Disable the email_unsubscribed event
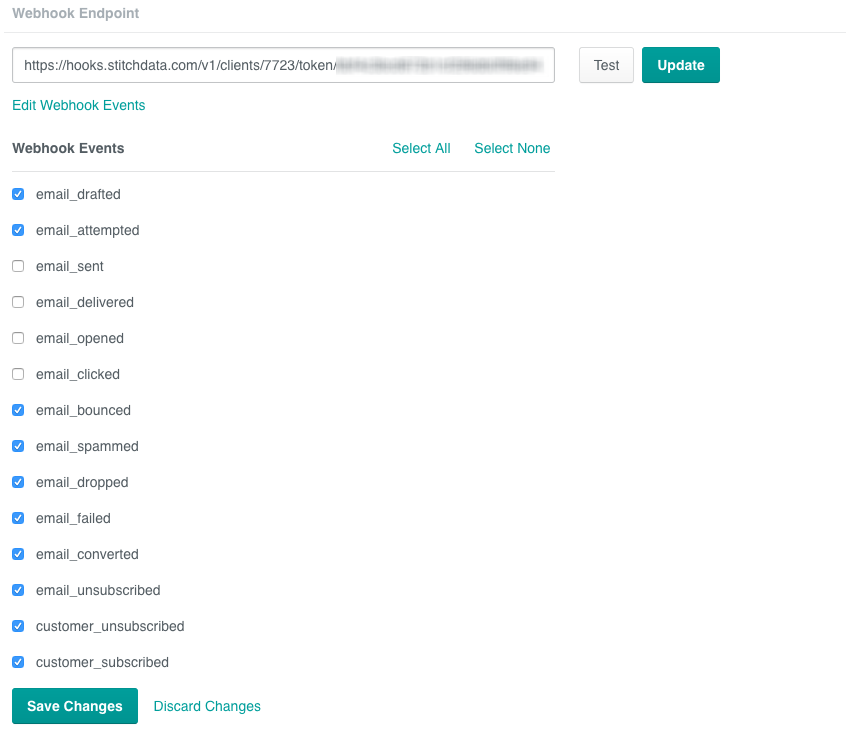853x740 pixels. point(17,590)
